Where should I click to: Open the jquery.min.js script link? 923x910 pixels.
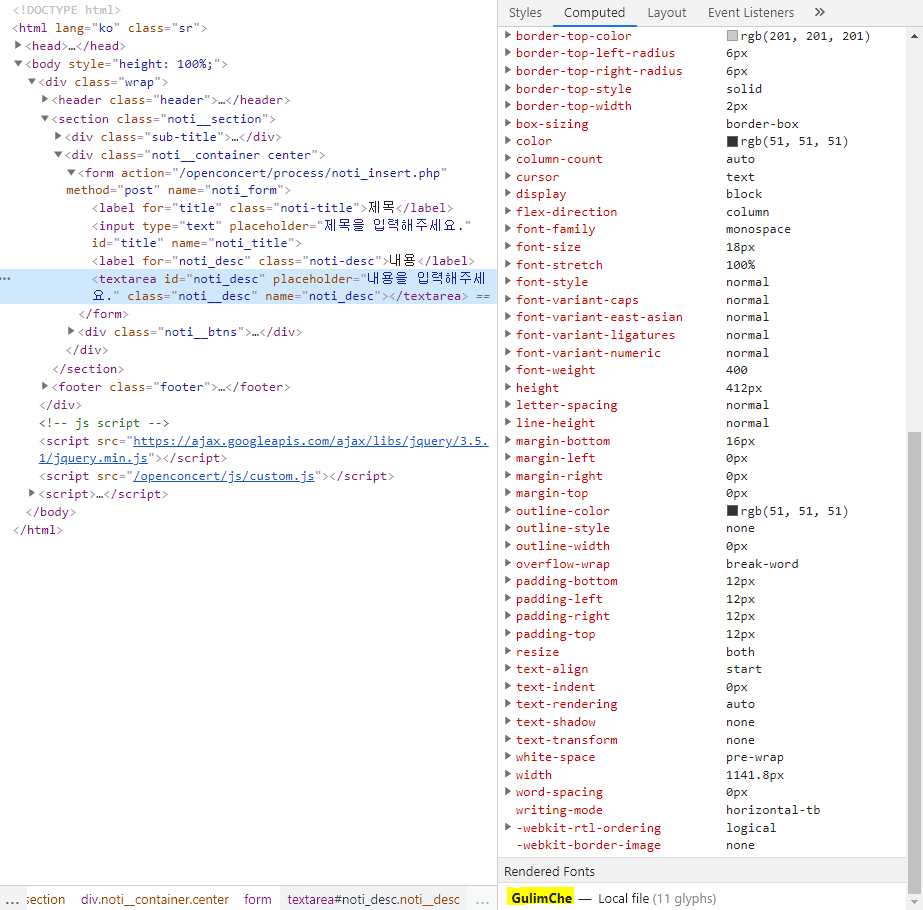click(x=263, y=450)
